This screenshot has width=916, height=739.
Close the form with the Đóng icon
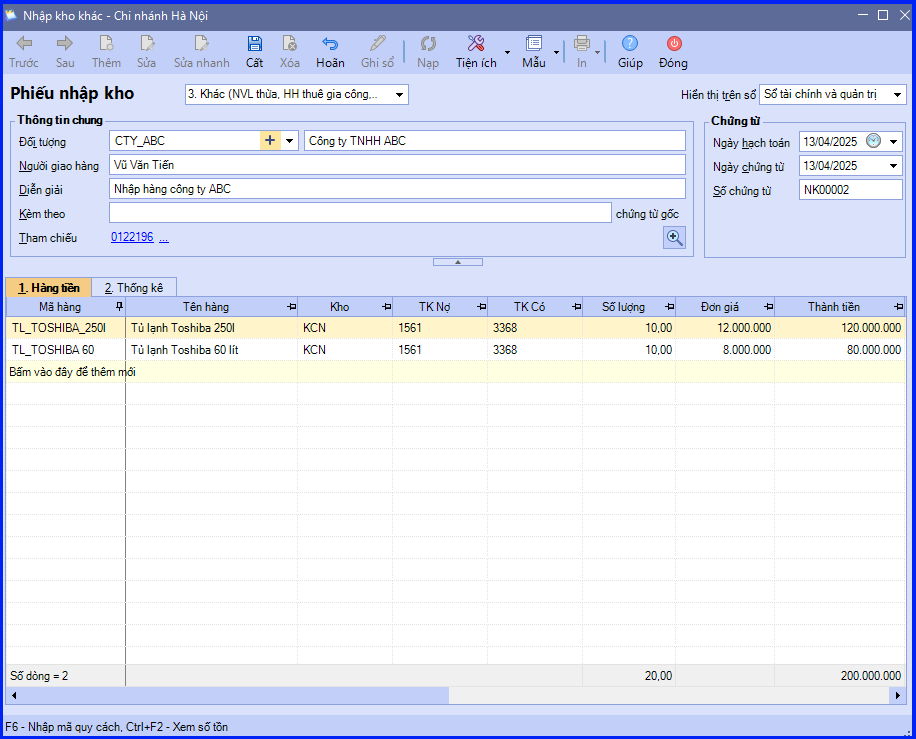[x=674, y=43]
